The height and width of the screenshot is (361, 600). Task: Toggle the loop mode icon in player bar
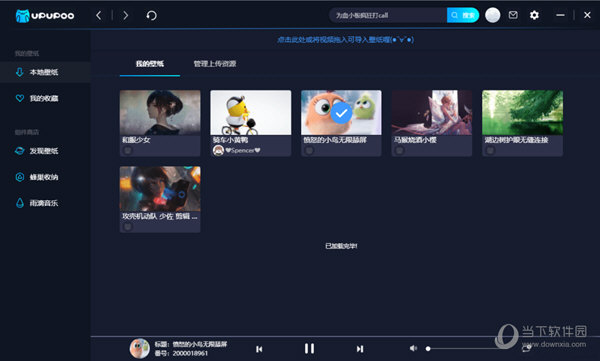[527, 348]
